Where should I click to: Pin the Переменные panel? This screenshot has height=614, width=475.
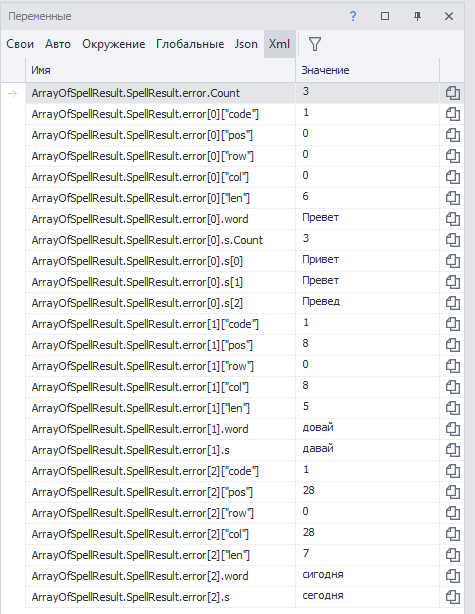(x=417, y=16)
